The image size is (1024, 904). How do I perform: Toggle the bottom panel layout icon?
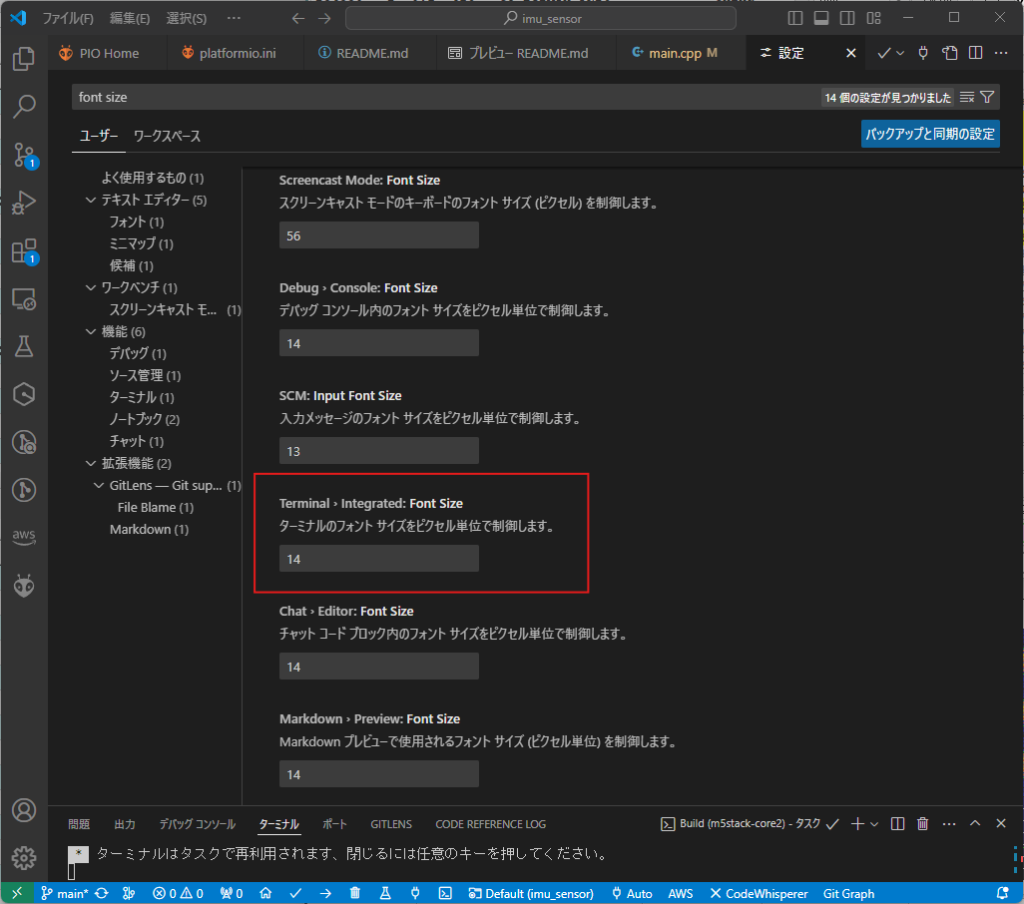click(821, 18)
